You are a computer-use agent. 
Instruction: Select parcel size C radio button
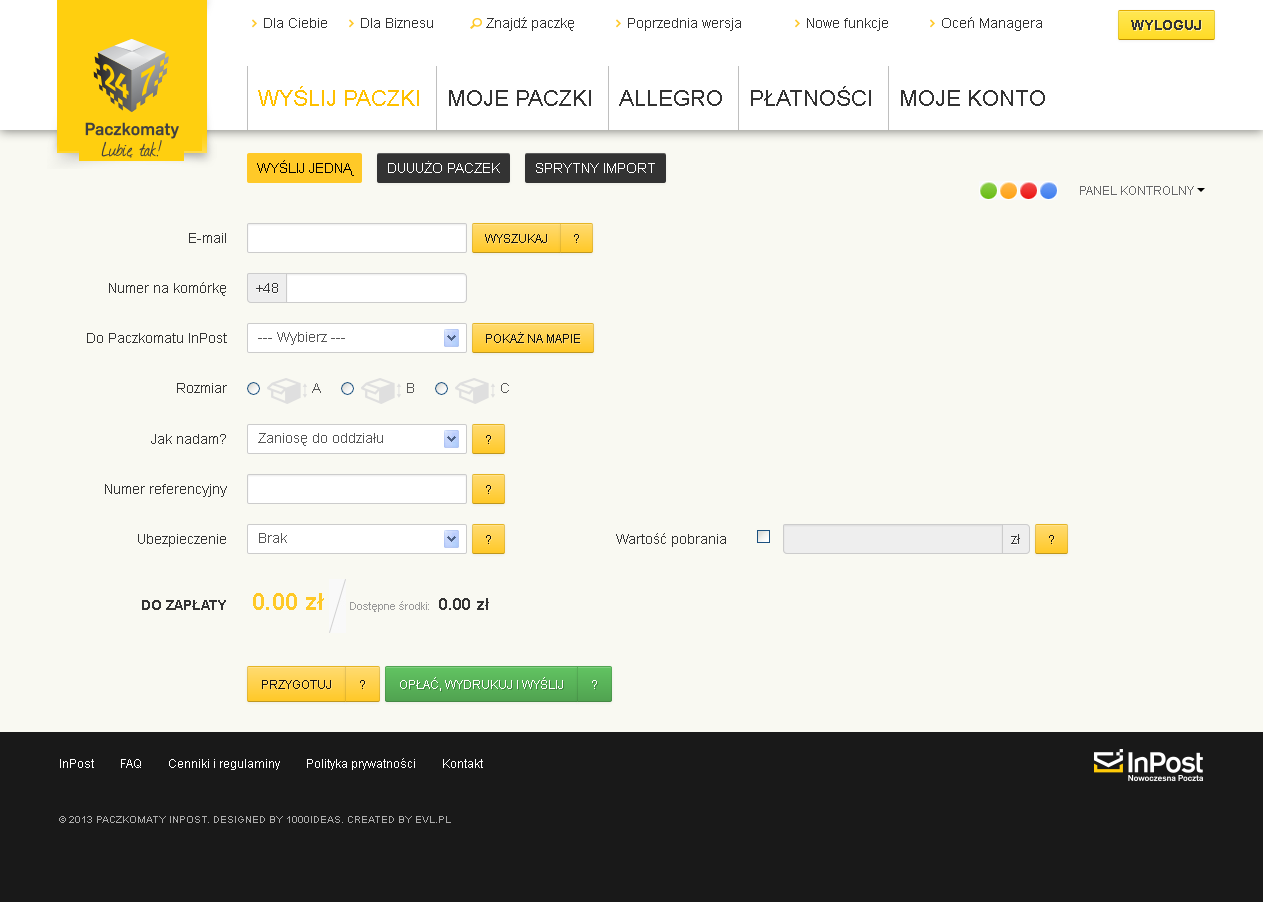442,389
